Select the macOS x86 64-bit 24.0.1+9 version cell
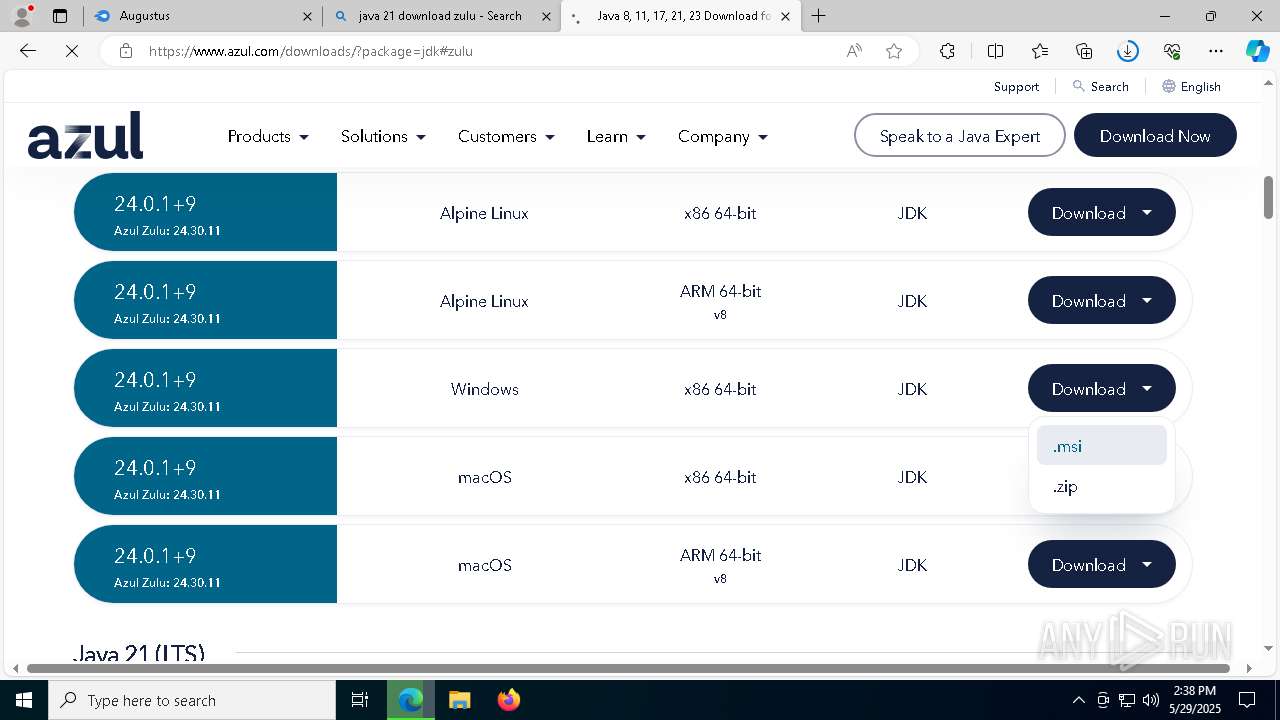 click(x=205, y=477)
